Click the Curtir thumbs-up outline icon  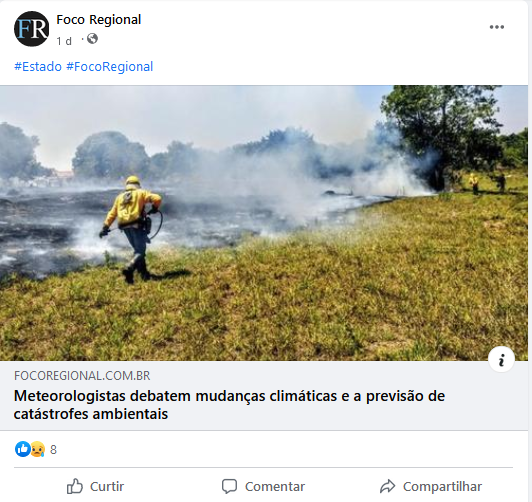pyautogui.click(x=75, y=486)
